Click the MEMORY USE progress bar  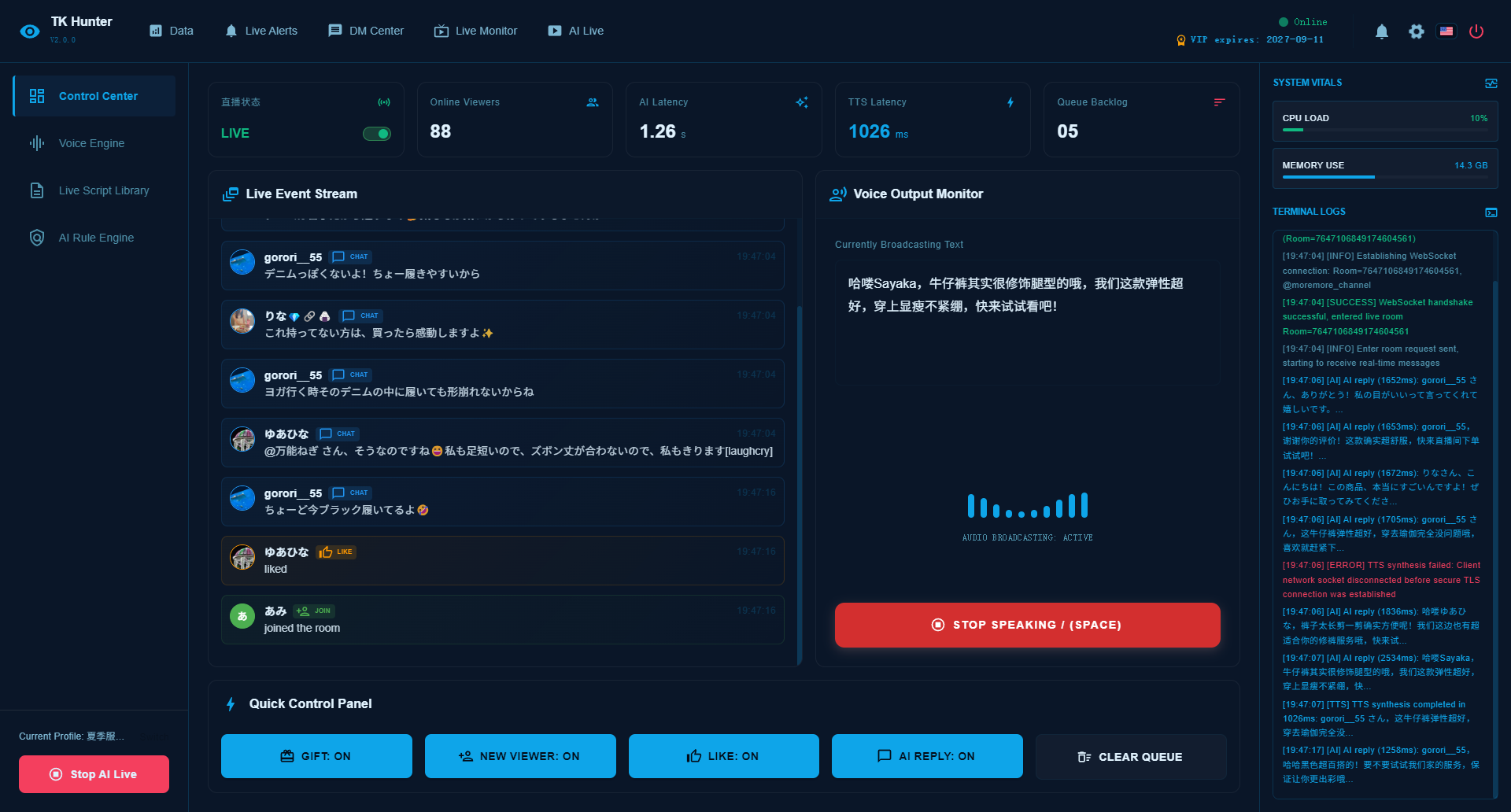pos(1385,177)
